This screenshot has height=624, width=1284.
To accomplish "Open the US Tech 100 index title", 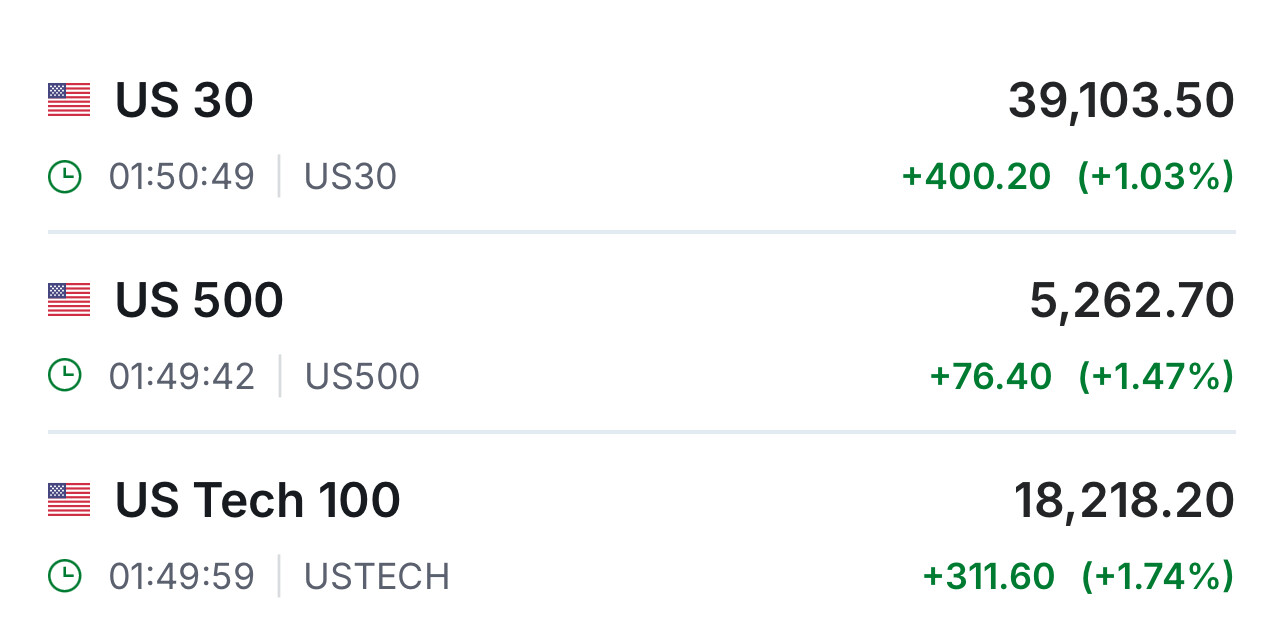I will (x=257, y=500).
